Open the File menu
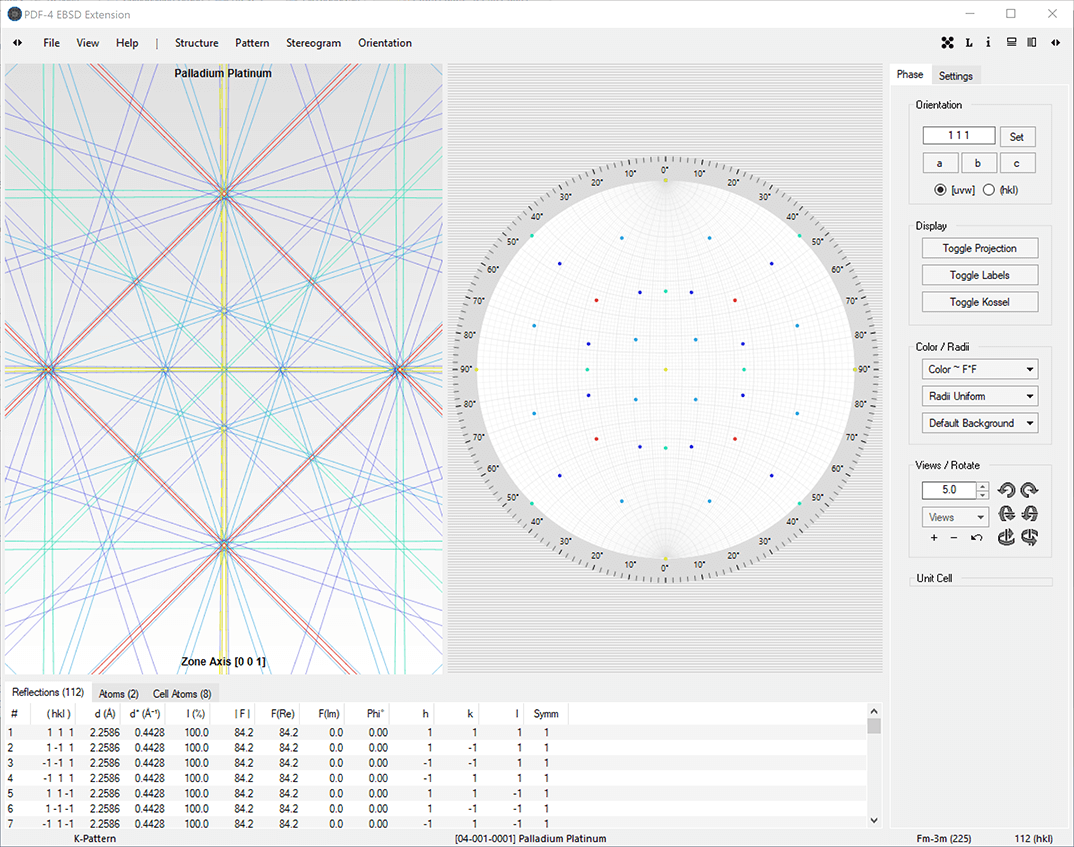1074x847 pixels. coord(51,42)
